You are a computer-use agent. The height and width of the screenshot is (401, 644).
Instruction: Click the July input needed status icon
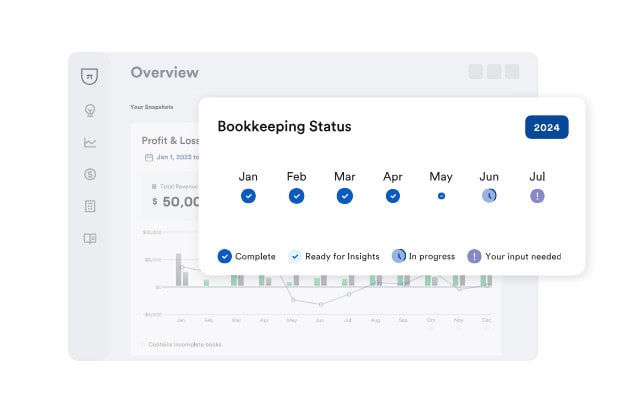click(537, 196)
